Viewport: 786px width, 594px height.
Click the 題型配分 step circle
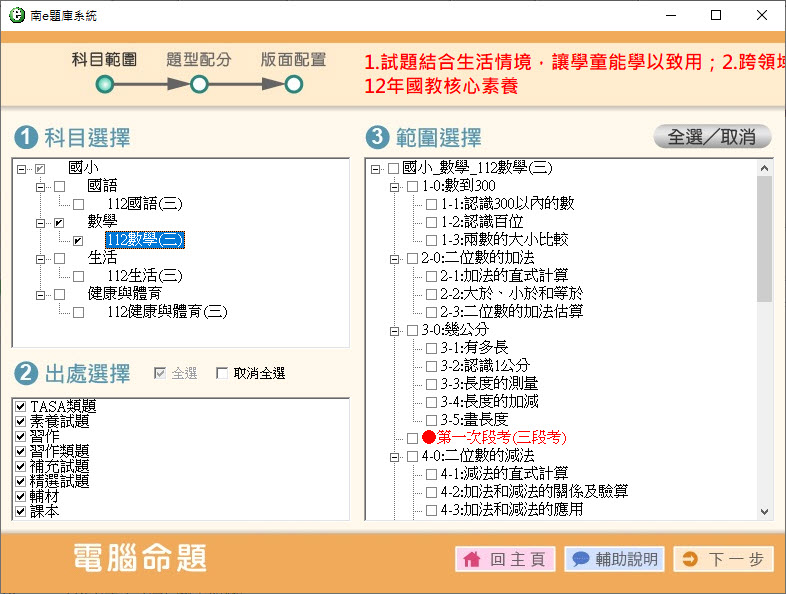(199, 85)
